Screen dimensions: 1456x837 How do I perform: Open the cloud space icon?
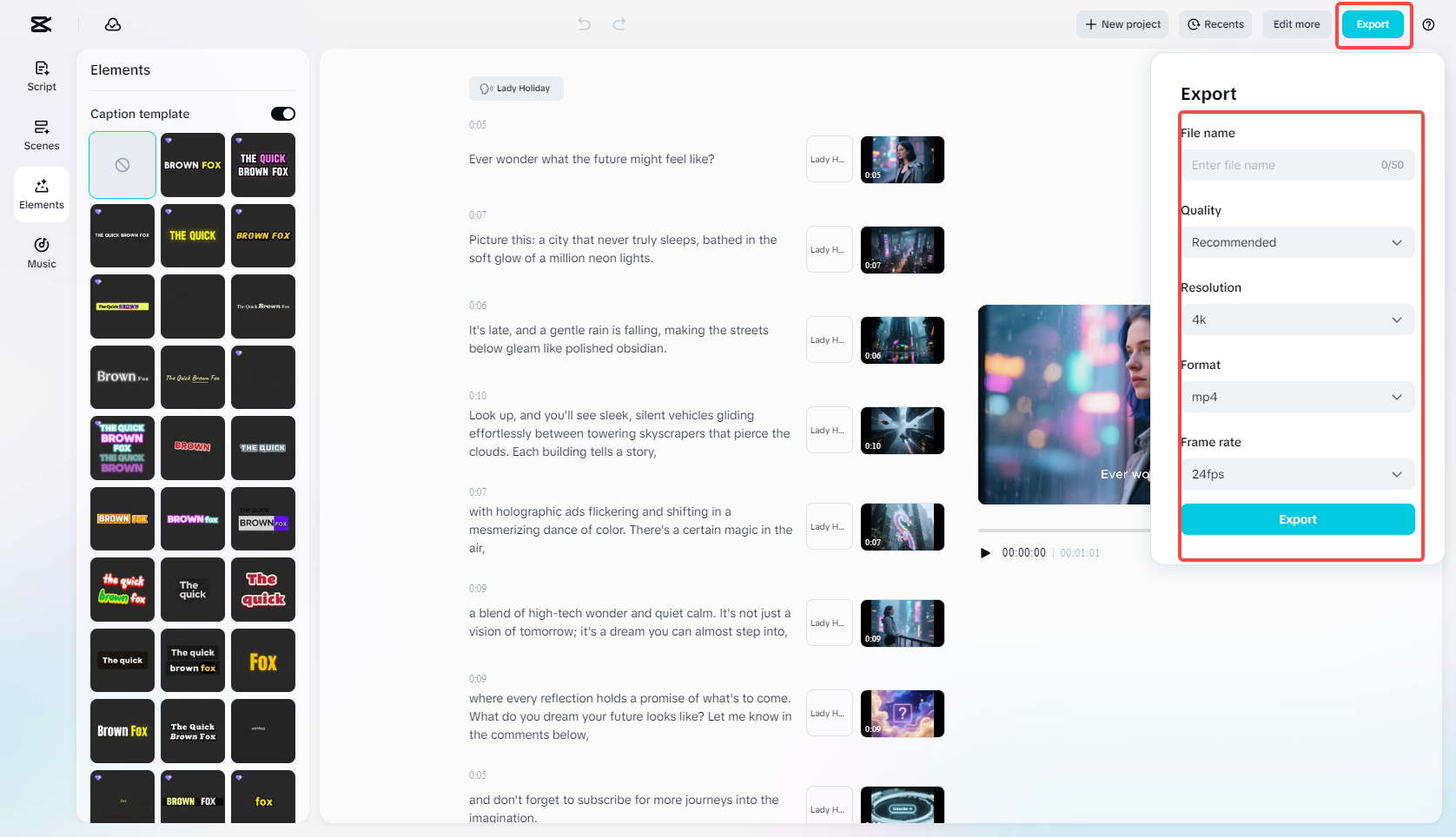(113, 24)
